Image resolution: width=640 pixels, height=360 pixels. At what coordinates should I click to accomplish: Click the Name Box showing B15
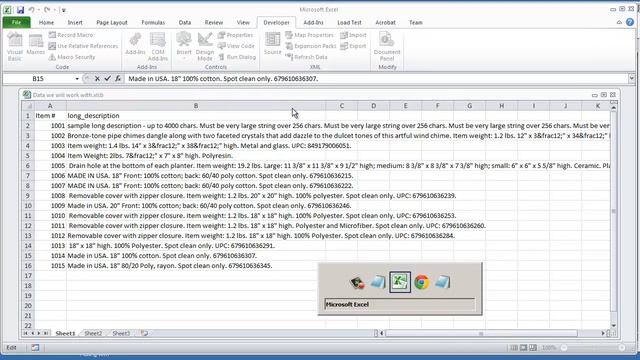click(x=38, y=79)
